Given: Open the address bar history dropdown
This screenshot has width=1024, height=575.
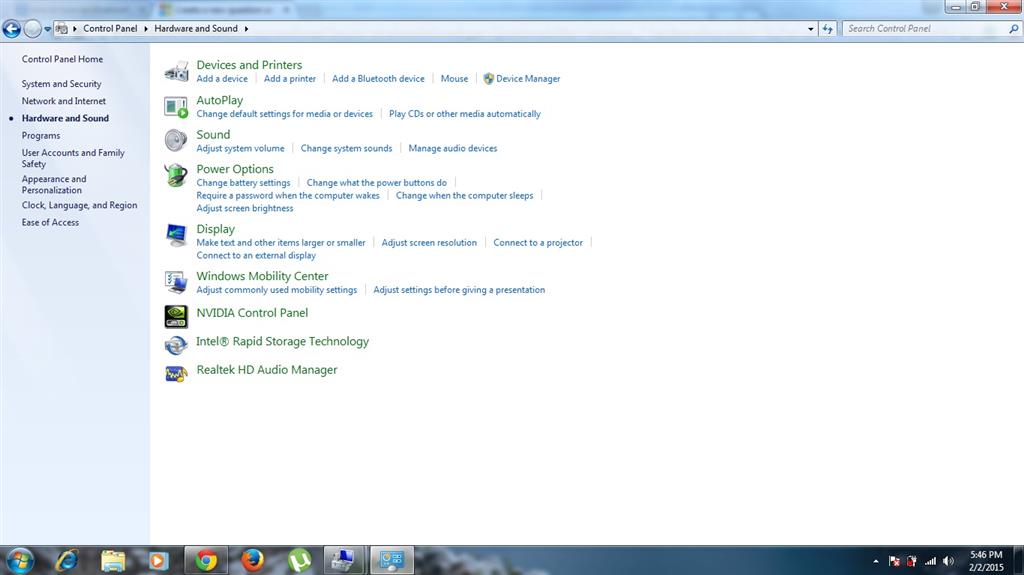Looking at the screenshot, I should 810,29.
